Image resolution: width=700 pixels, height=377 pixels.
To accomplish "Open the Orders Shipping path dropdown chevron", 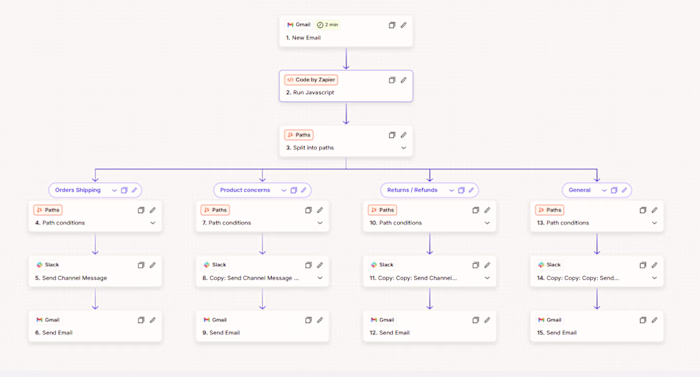I will pyautogui.click(x=114, y=190).
